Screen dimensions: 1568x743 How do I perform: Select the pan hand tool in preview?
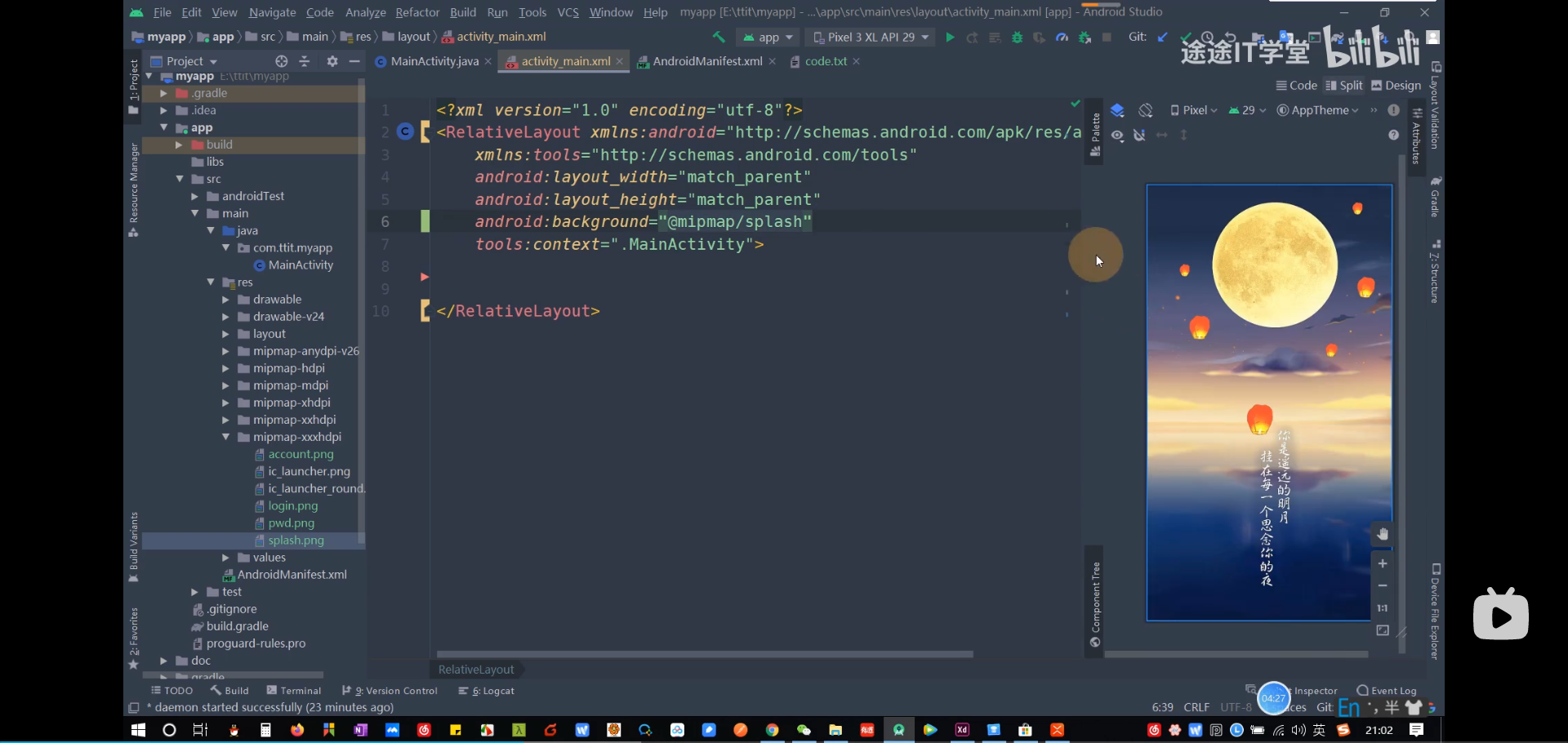click(x=1383, y=534)
